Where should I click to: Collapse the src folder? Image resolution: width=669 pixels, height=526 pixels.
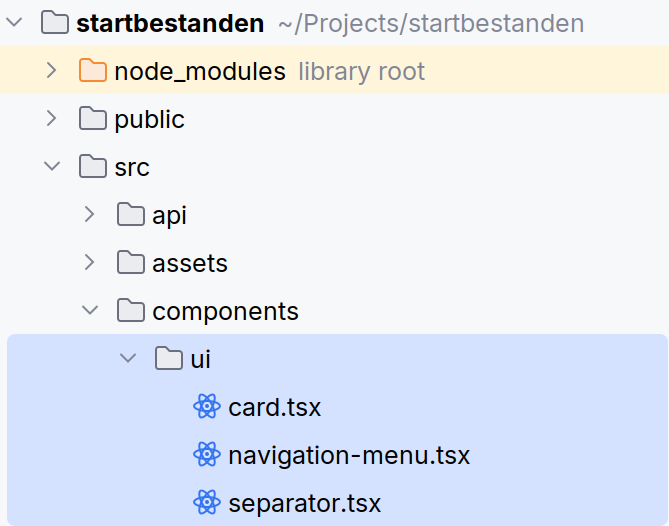52,167
